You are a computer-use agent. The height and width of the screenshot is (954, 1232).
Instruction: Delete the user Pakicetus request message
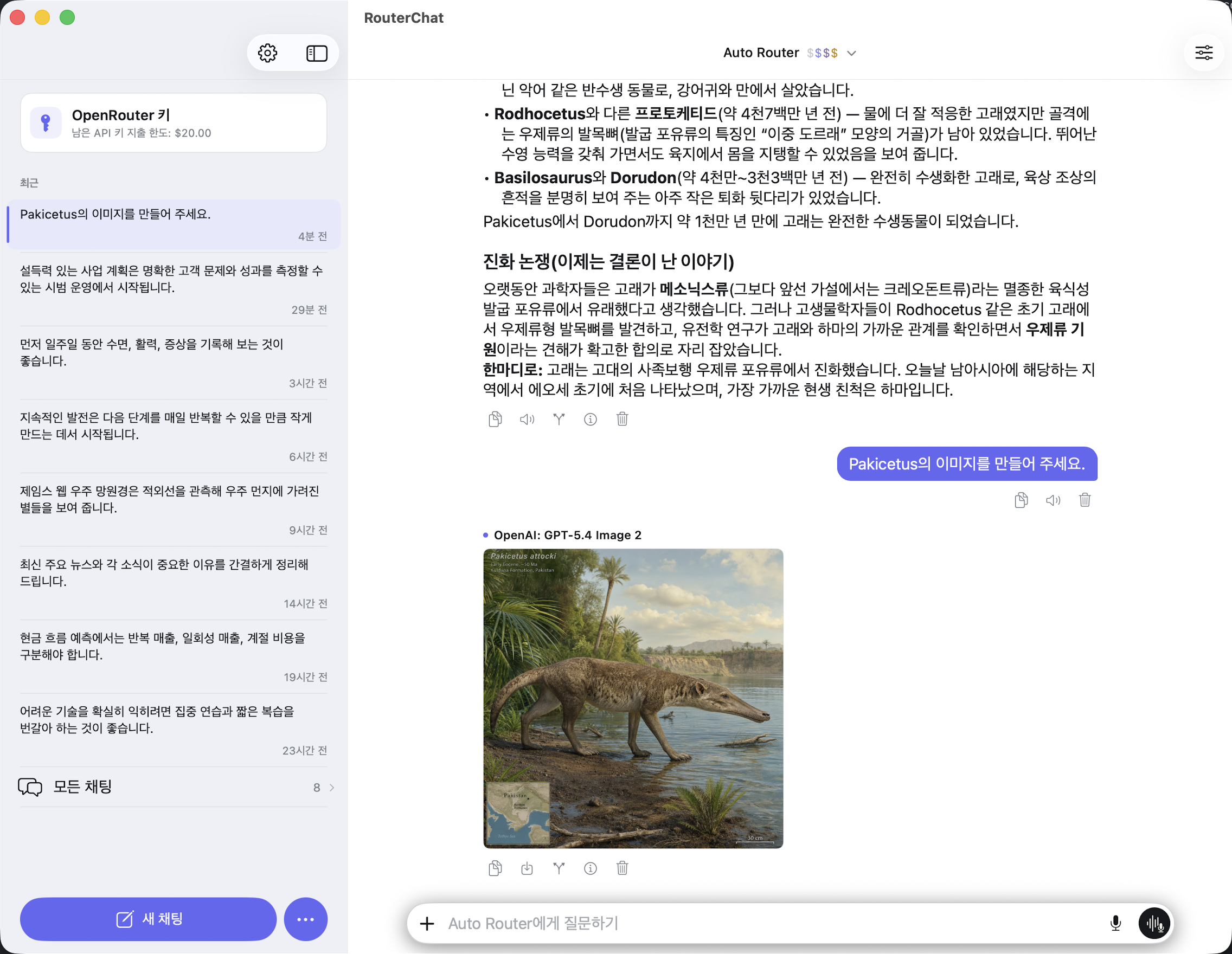(1085, 500)
